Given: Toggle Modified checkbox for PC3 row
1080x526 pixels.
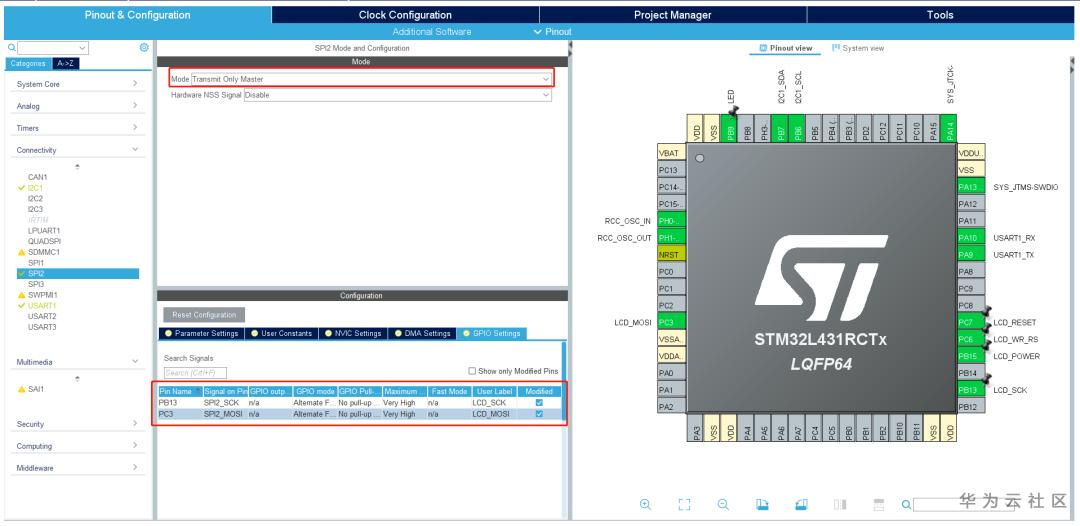Looking at the screenshot, I should click(x=539, y=414).
